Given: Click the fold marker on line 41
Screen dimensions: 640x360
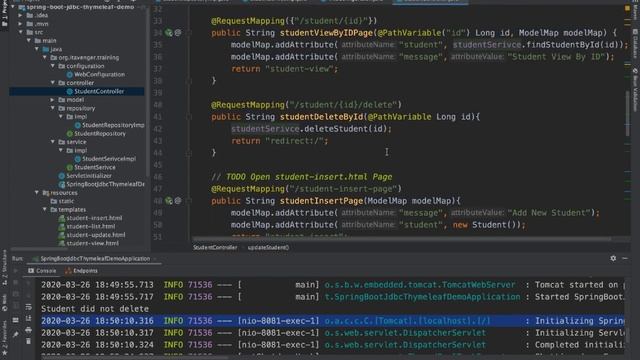Looking at the screenshot, I should click(189, 117).
